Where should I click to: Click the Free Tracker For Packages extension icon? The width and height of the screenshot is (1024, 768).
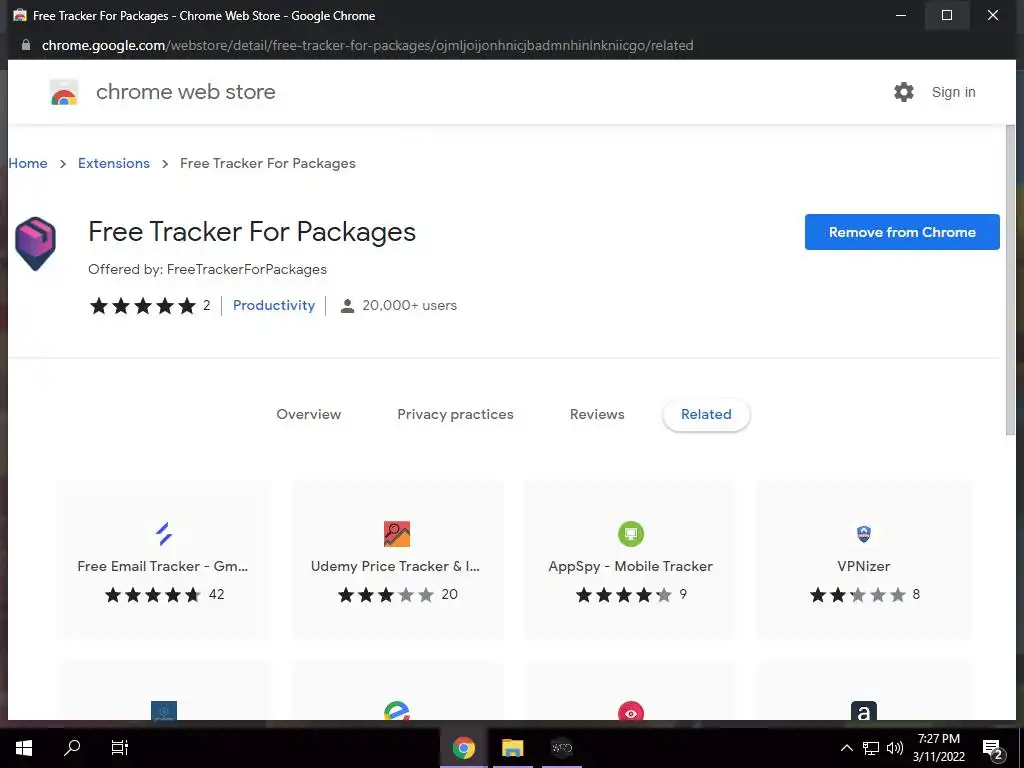click(x=35, y=244)
